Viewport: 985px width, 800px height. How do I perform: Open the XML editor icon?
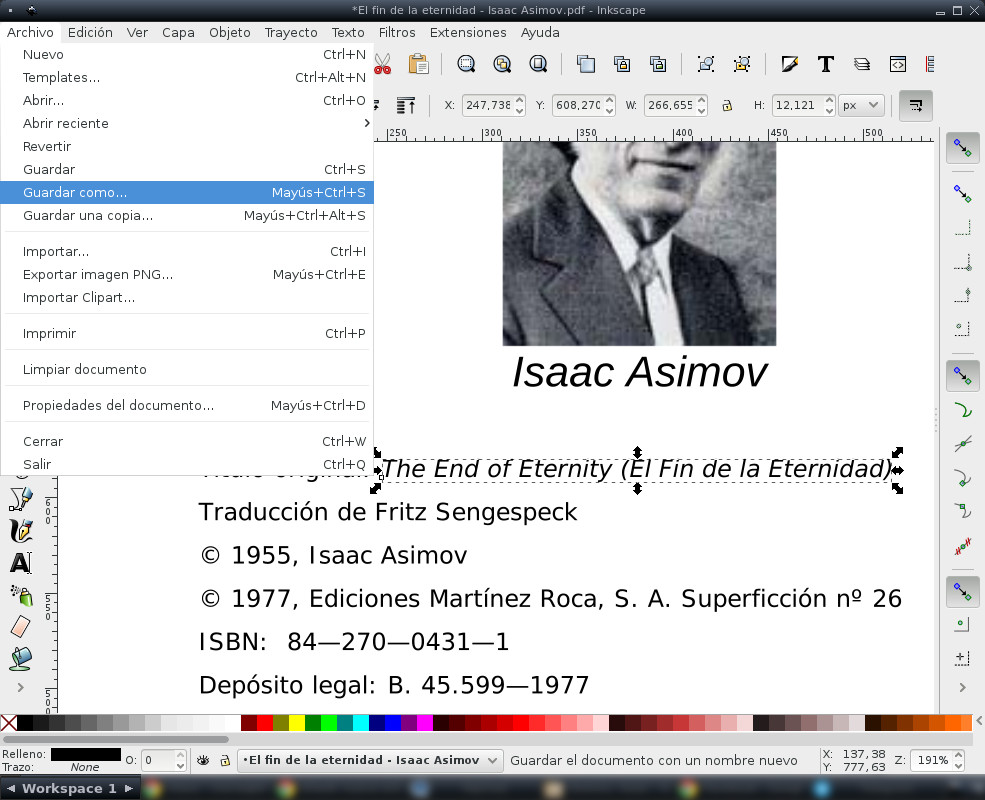click(898, 64)
